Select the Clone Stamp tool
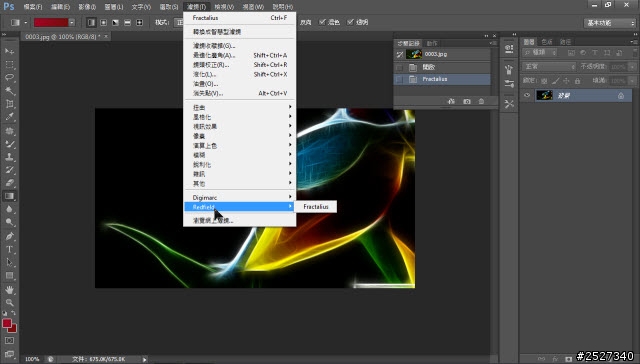 pyautogui.click(x=9, y=157)
